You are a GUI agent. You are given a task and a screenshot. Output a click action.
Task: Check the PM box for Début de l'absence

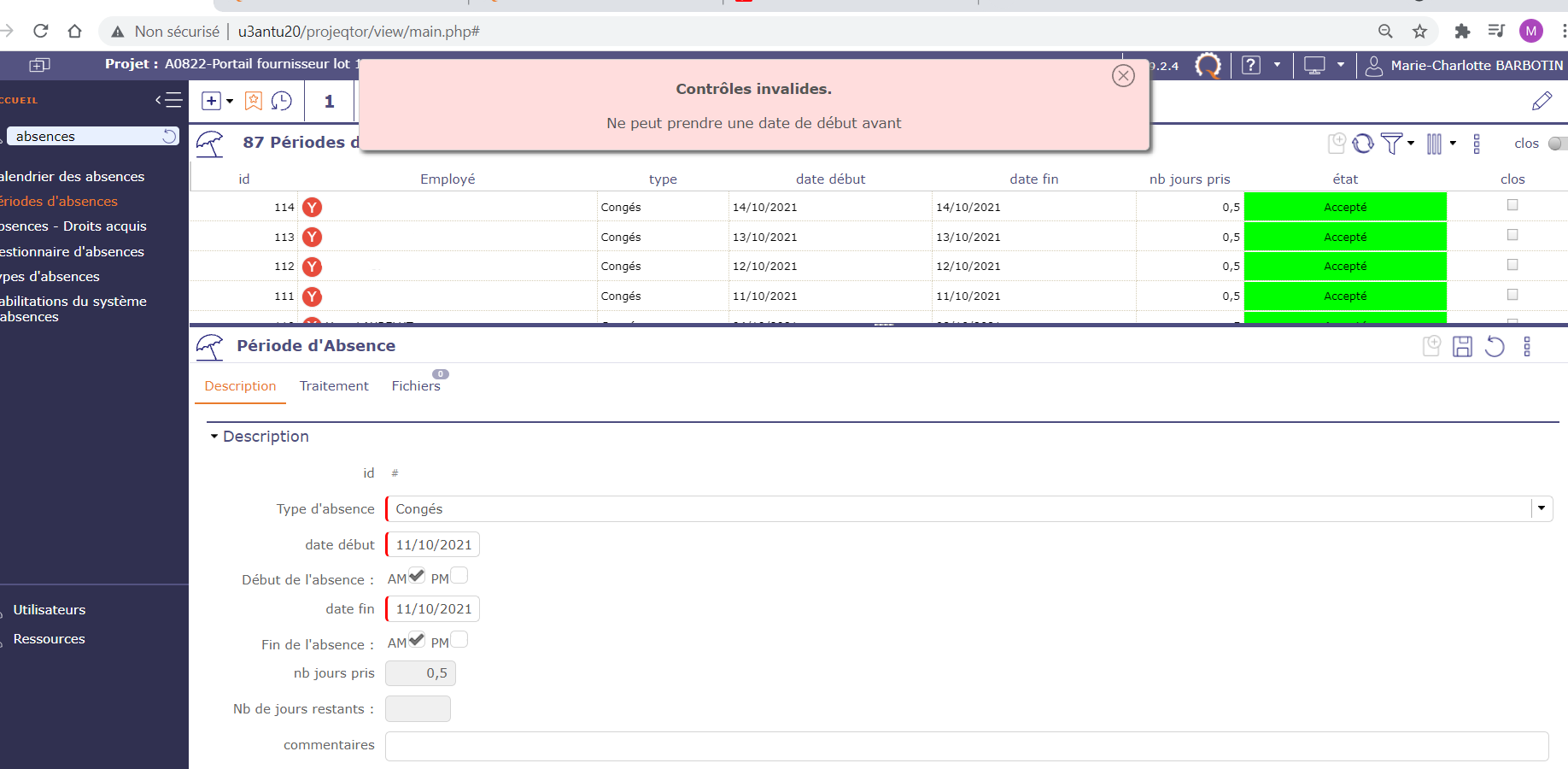click(459, 576)
